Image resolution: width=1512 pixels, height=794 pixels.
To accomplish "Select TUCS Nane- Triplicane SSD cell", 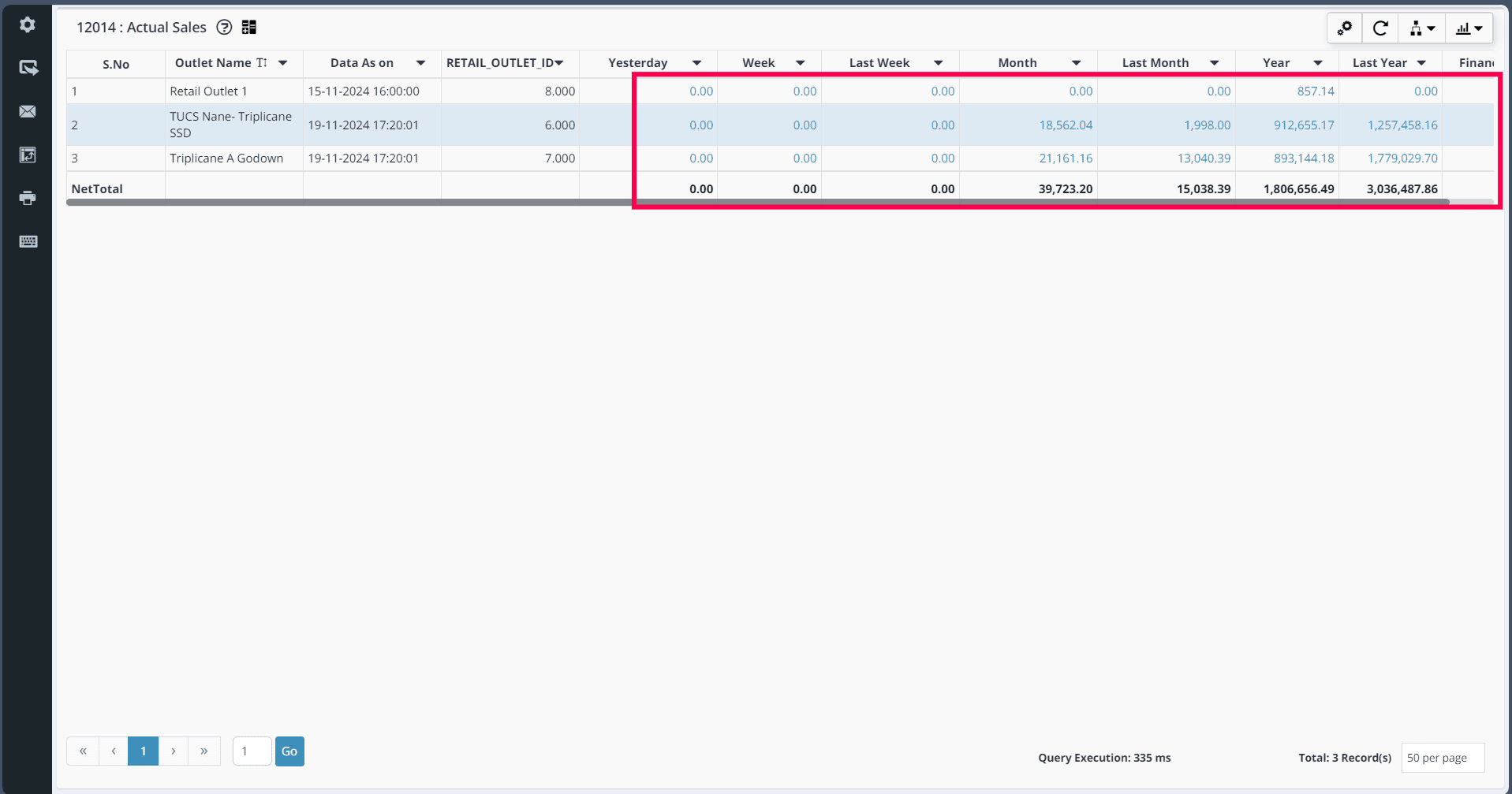I will (x=234, y=125).
